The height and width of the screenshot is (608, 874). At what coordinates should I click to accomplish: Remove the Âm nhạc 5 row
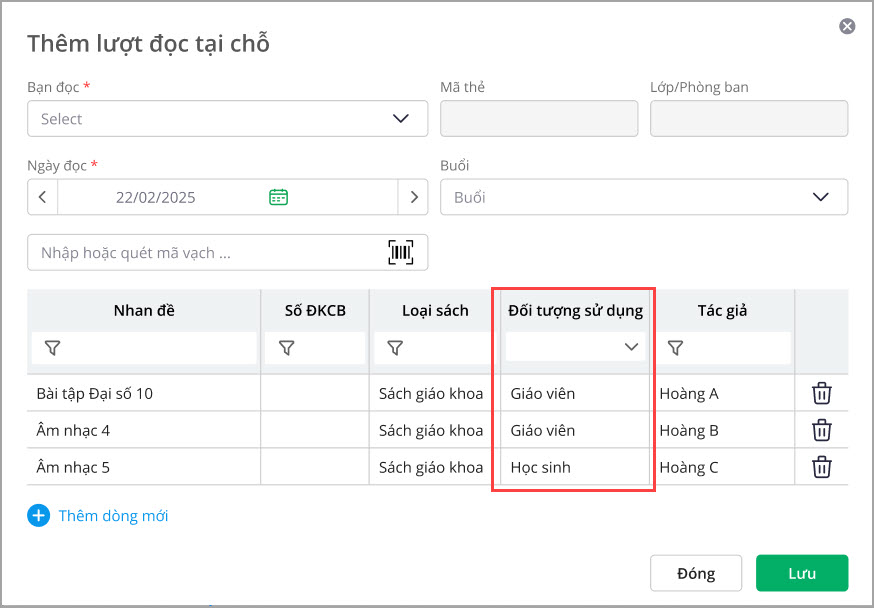[821, 467]
